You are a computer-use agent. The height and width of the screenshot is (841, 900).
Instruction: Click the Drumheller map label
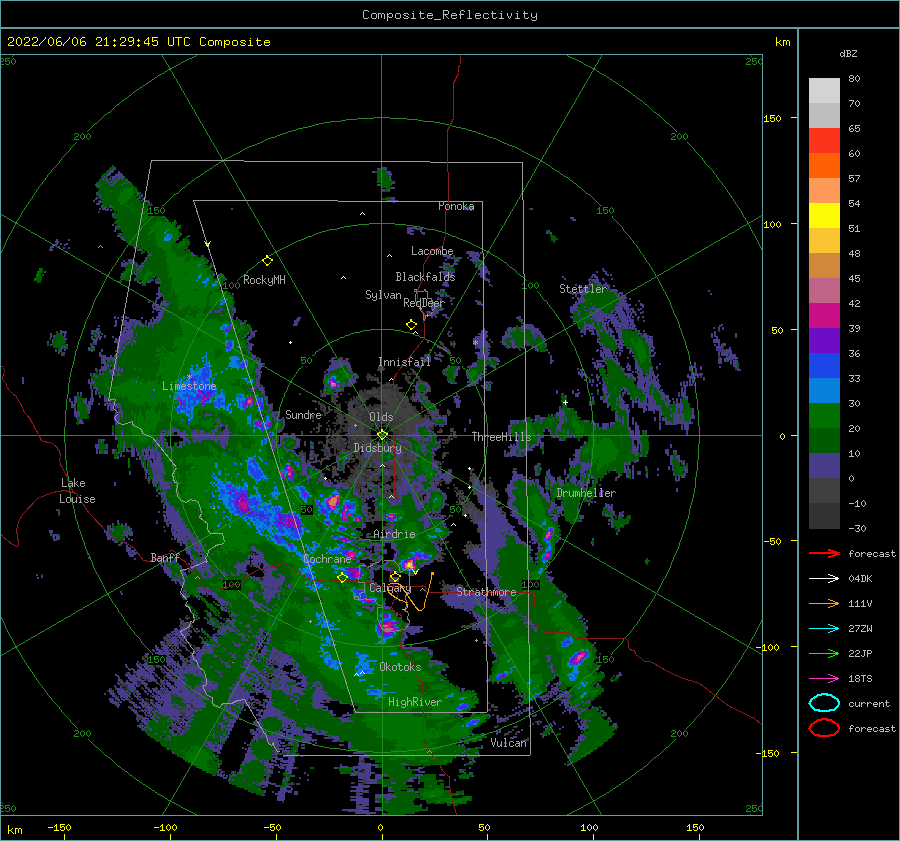pos(586,493)
